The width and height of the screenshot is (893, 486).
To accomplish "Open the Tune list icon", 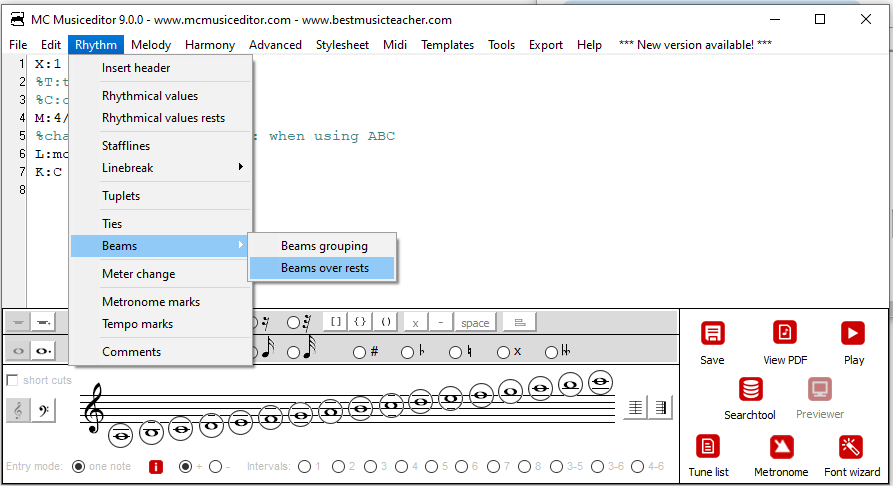I will pyautogui.click(x=708, y=447).
